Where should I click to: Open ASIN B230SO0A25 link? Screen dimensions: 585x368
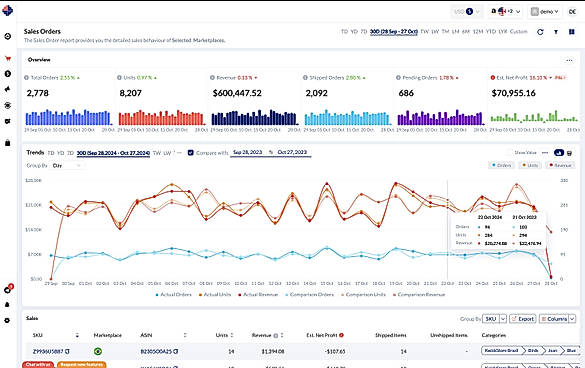coord(156,351)
